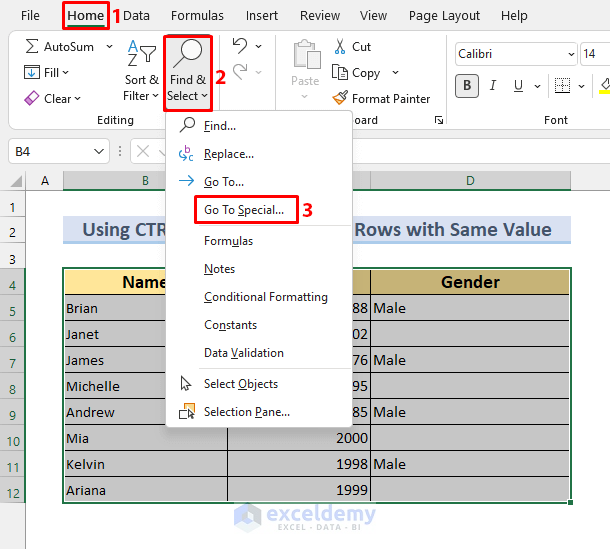
Task: Select column B header
Action: click(x=145, y=181)
